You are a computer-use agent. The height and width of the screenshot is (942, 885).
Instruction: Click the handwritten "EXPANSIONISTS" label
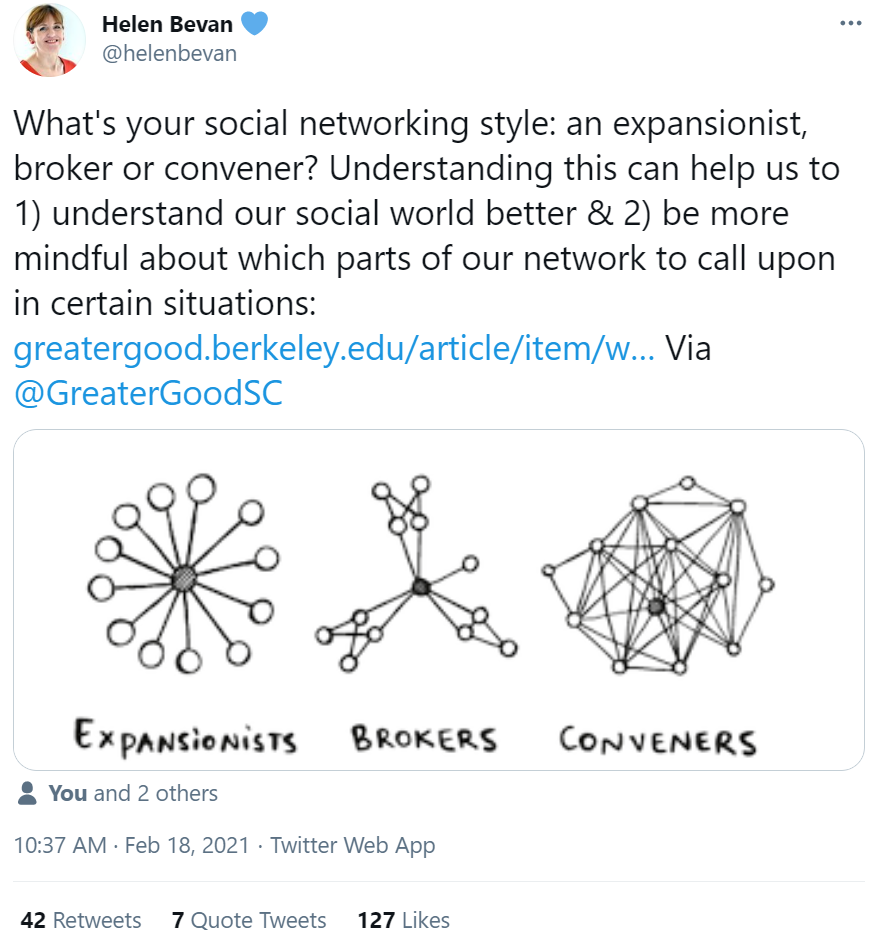click(x=185, y=739)
